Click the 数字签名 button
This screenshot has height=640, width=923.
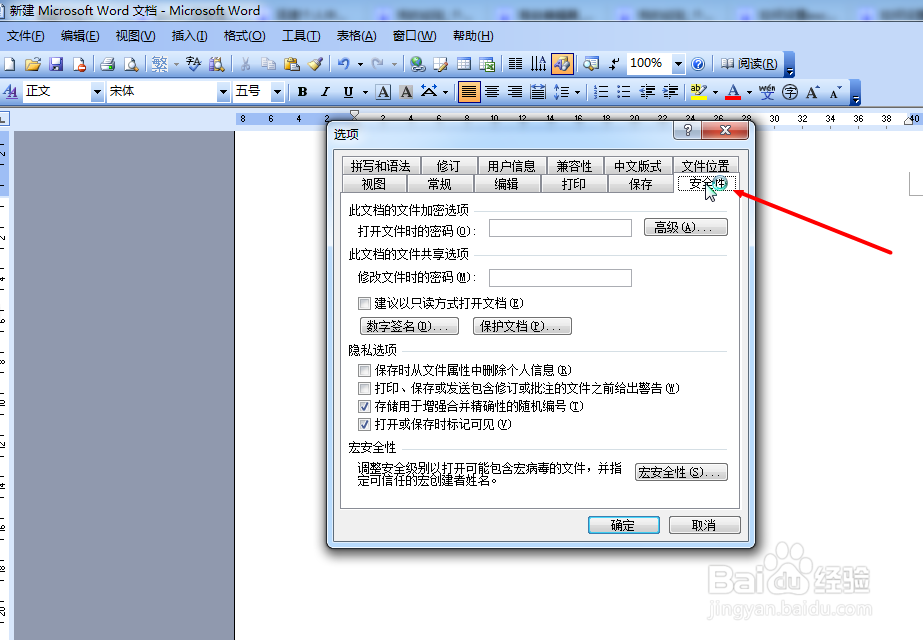tap(409, 326)
